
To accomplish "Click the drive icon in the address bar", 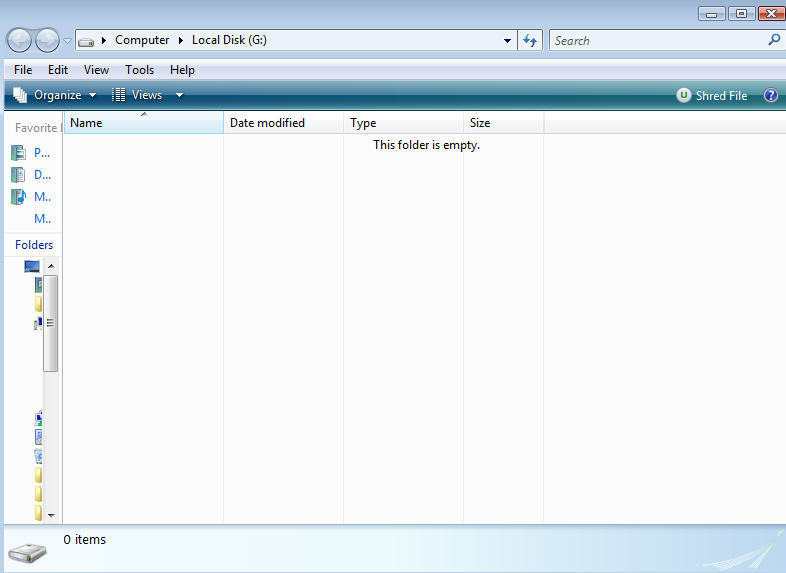I will [86, 42].
